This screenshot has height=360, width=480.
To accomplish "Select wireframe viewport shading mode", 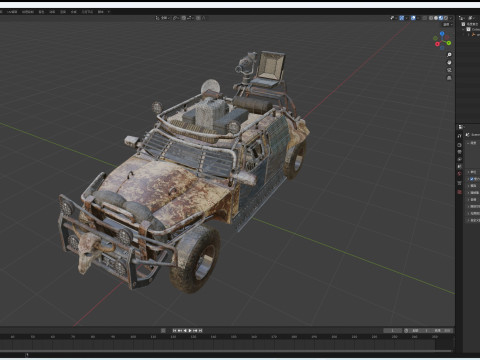I will 431,18.
